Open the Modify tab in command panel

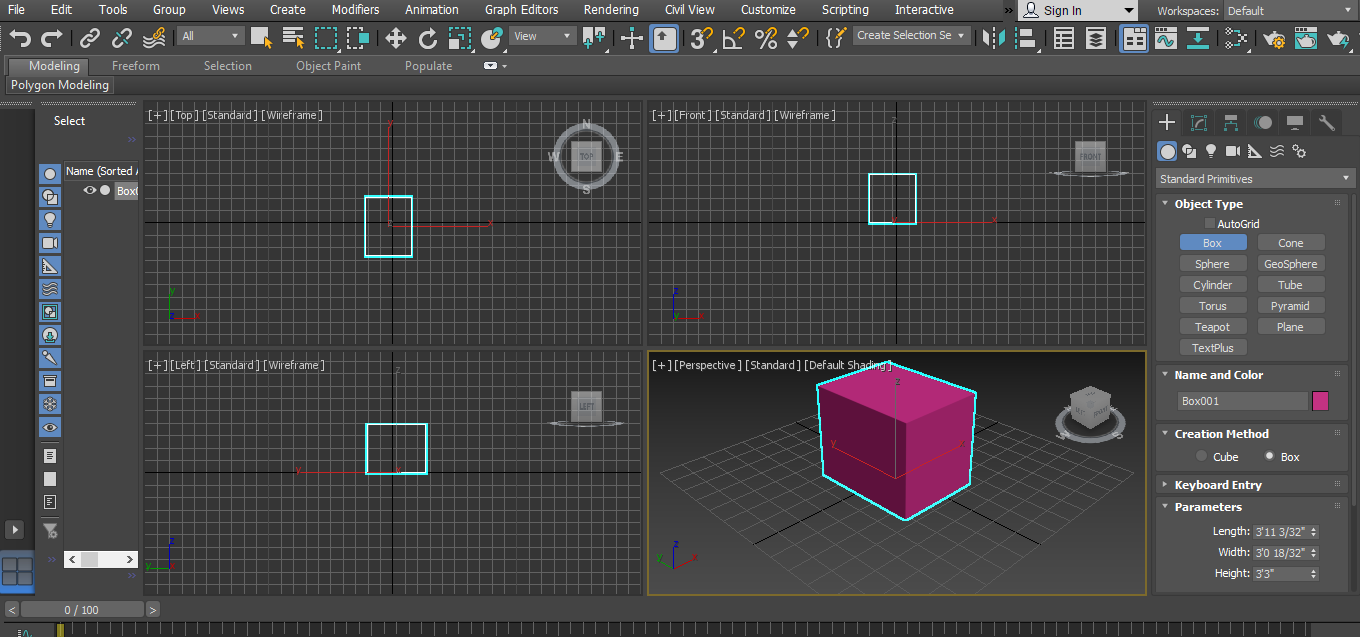coord(1199,123)
